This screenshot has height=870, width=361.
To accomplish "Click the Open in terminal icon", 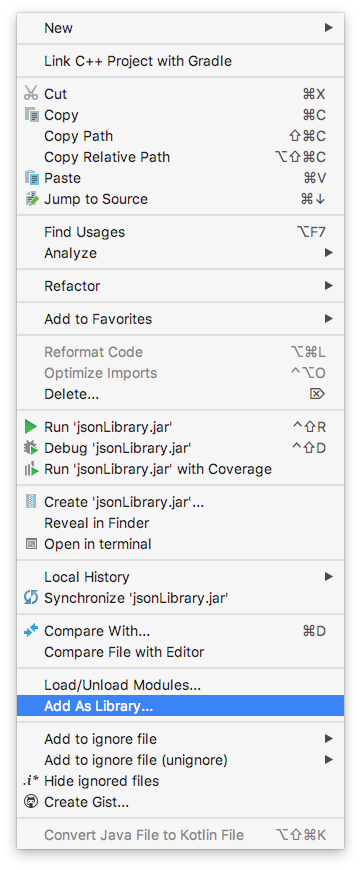I will (31, 544).
